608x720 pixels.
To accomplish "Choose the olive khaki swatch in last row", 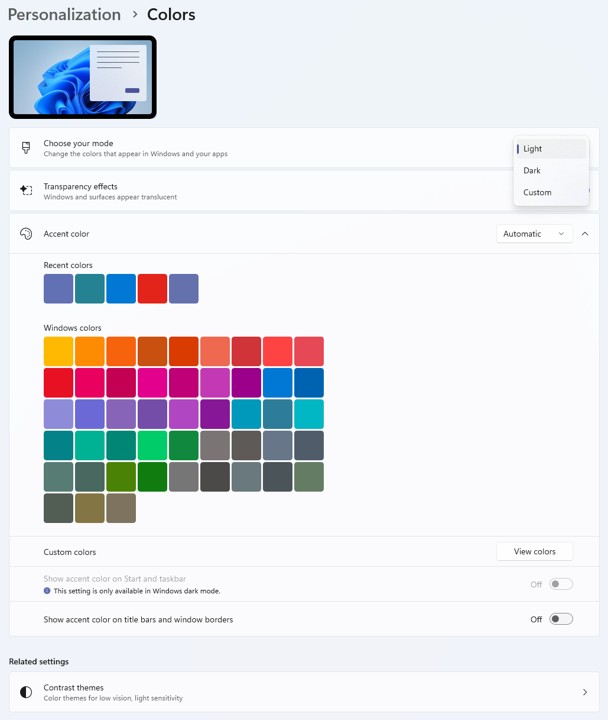I will coord(90,508).
